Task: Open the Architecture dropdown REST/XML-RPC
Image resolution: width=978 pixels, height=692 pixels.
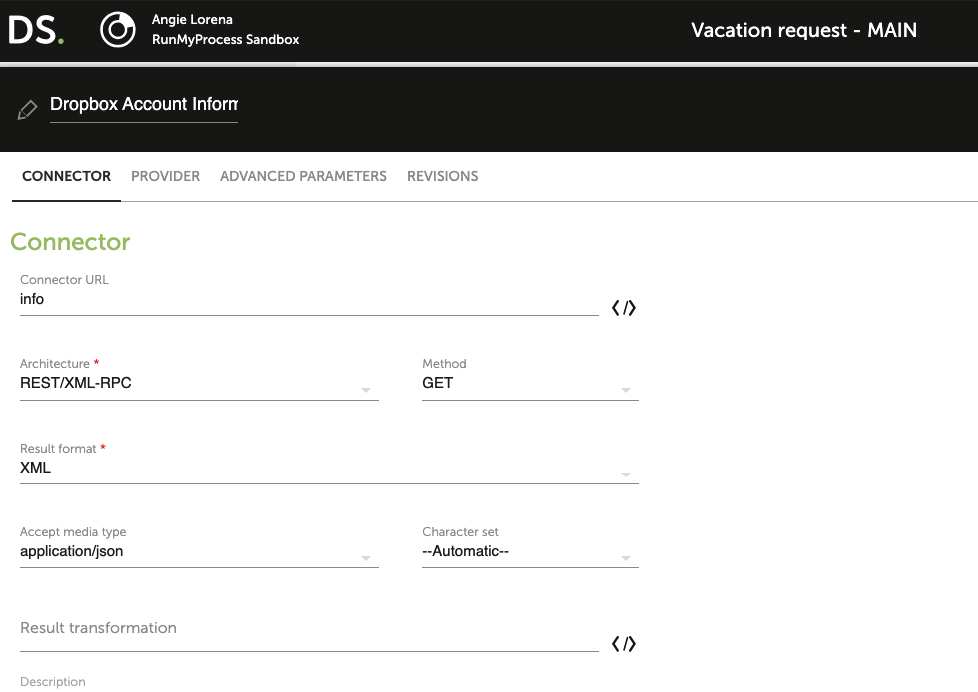Action: pyautogui.click(x=199, y=384)
